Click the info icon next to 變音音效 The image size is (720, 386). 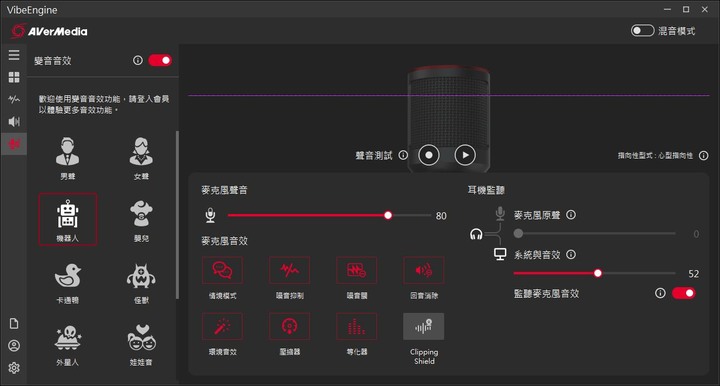click(x=137, y=60)
